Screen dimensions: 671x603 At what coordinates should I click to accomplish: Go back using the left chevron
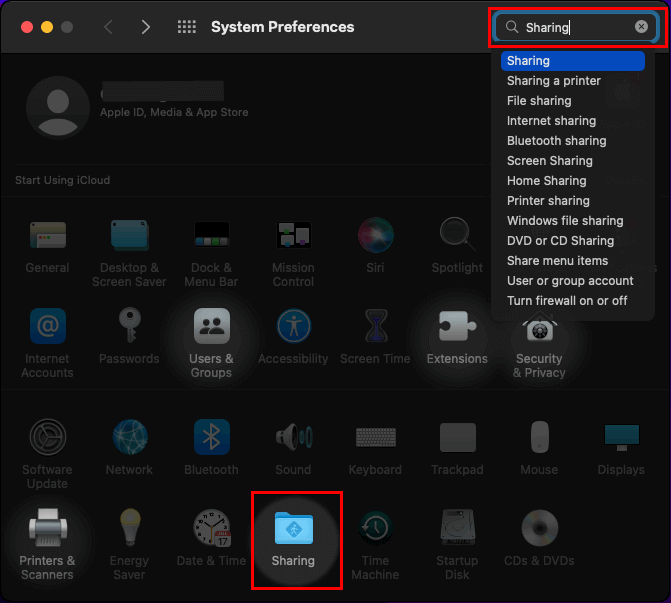pos(109,27)
